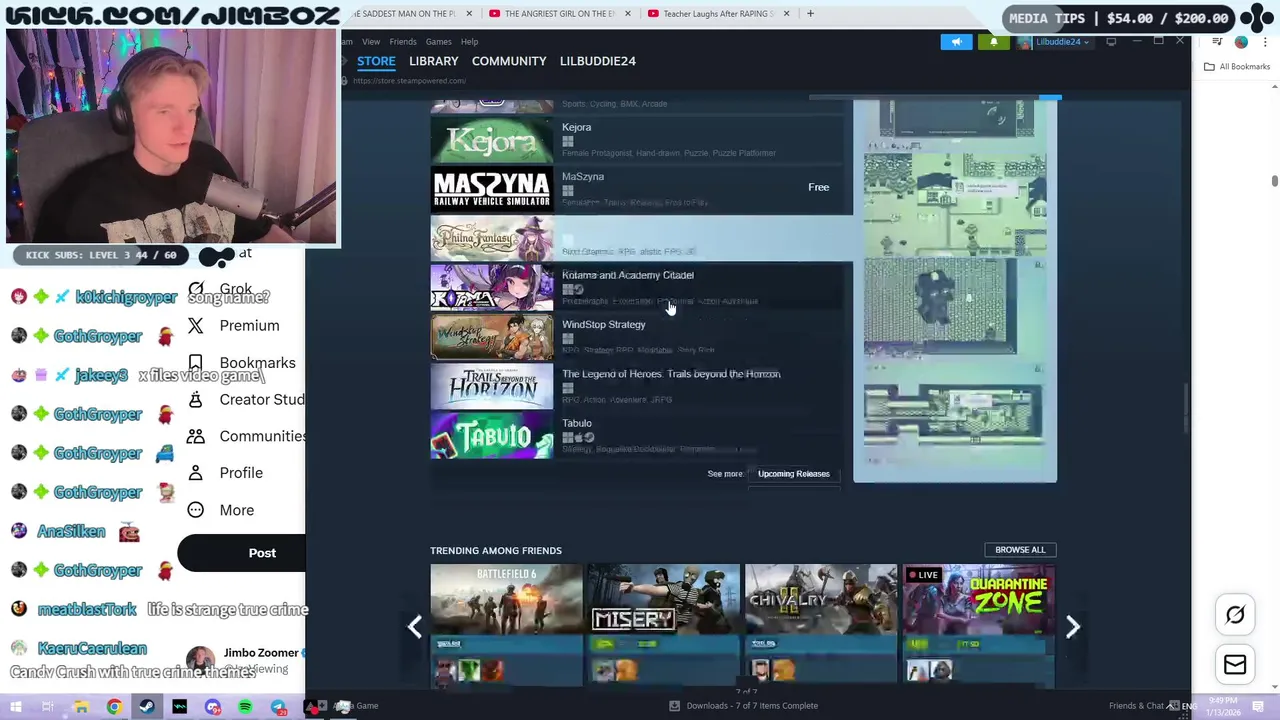Select The Legend of Heroes: Trails beyond the Horizon
This screenshot has width=1280, height=720.
coord(671,374)
